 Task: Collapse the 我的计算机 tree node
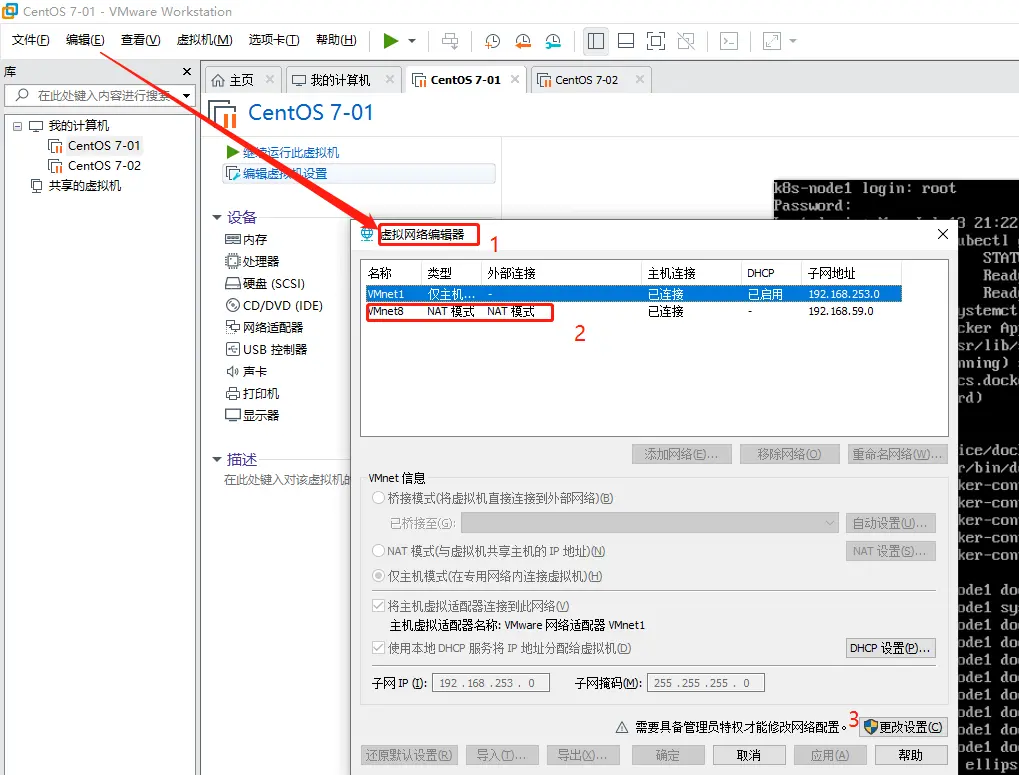(18, 126)
